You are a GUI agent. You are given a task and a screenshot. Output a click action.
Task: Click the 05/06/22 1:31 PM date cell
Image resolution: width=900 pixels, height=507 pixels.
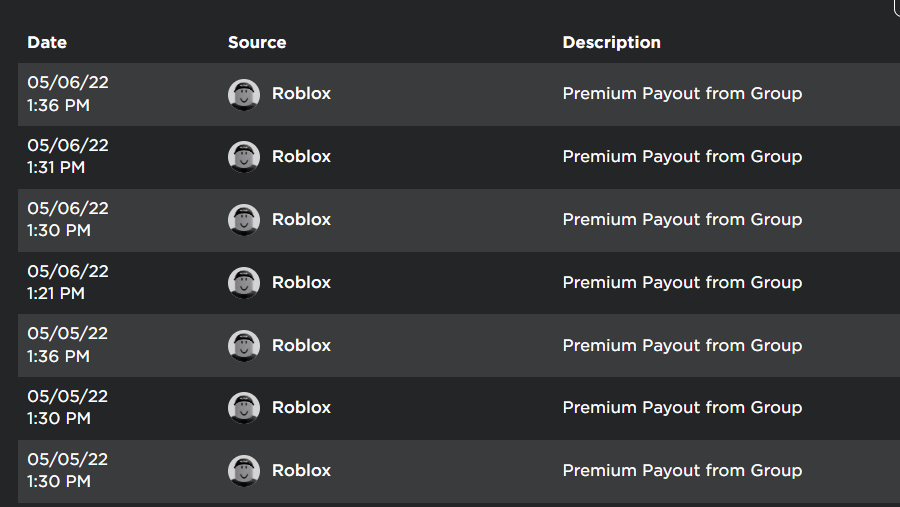pyautogui.click(x=68, y=156)
